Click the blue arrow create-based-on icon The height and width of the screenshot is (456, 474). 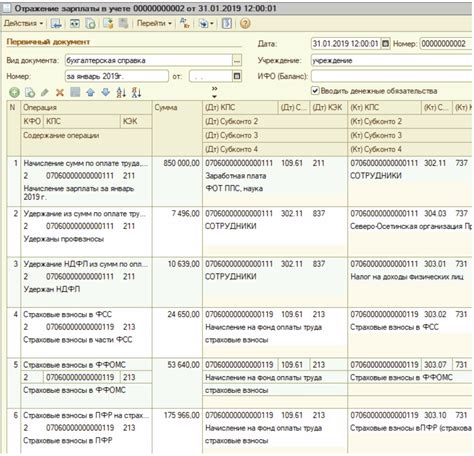point(203,23)
